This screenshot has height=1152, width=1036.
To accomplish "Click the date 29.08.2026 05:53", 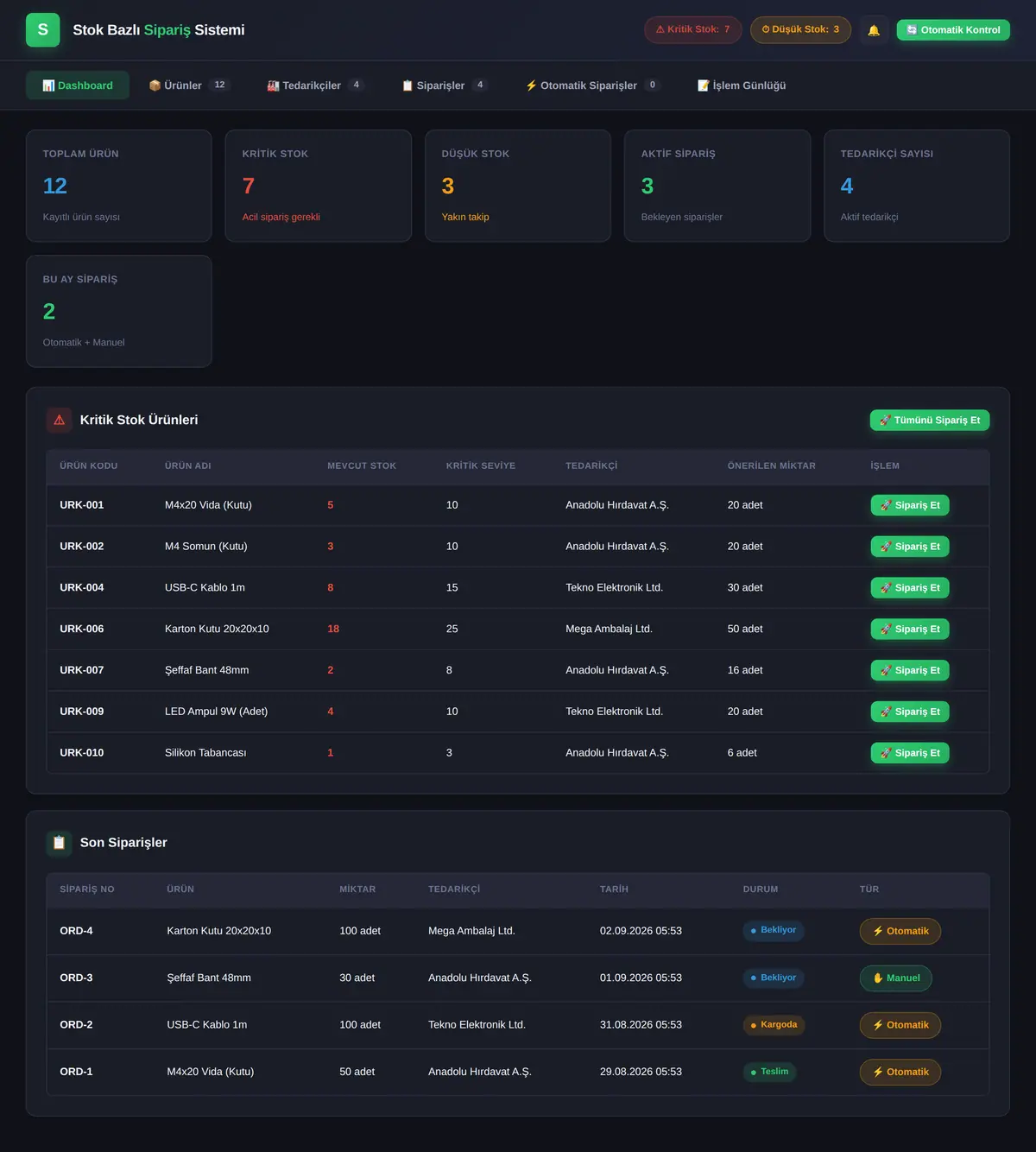I will [641, 1072].
